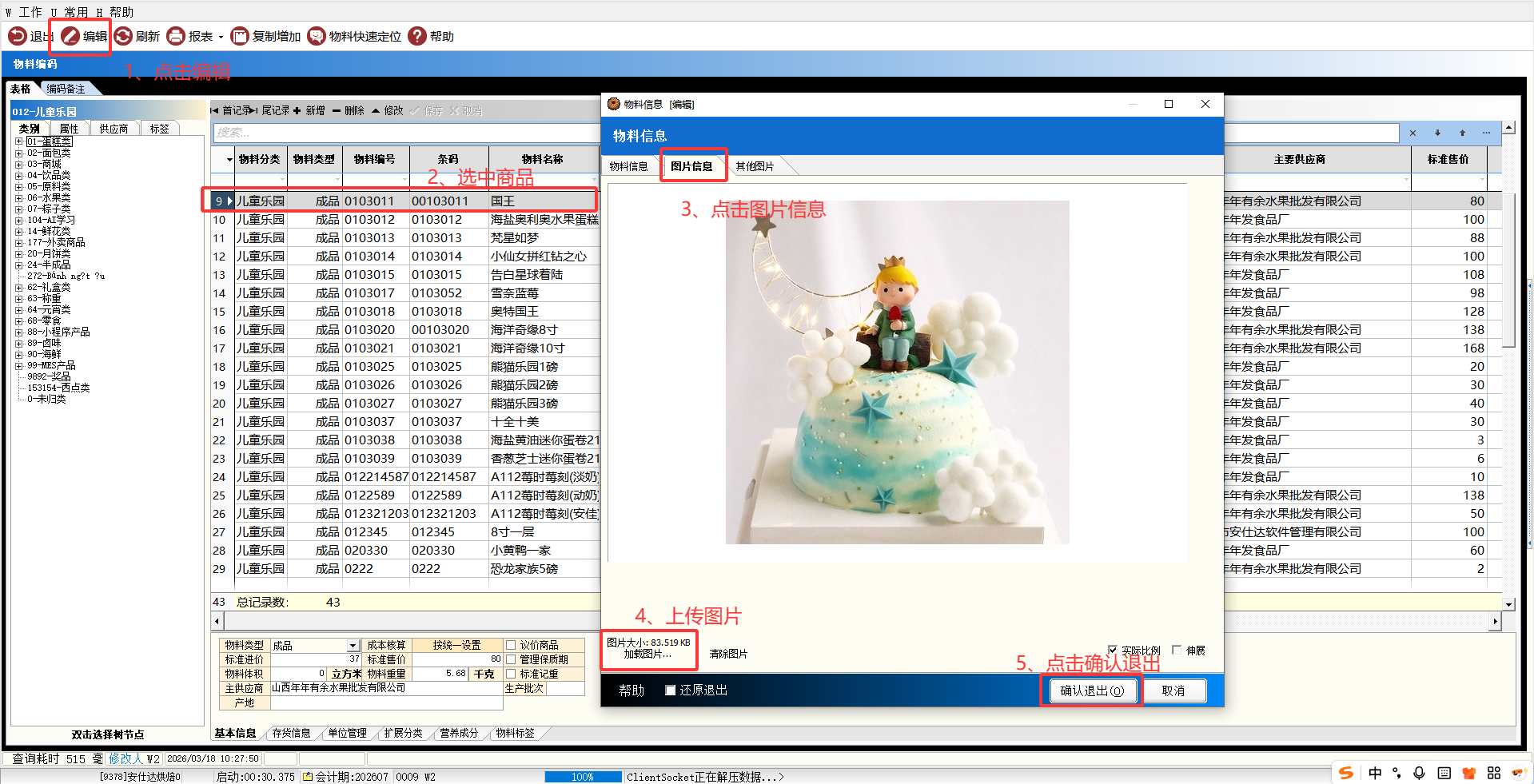Click the 标准进价 value field showing 37
Viewport: 1534px width, 784px height.
(317, 659)
